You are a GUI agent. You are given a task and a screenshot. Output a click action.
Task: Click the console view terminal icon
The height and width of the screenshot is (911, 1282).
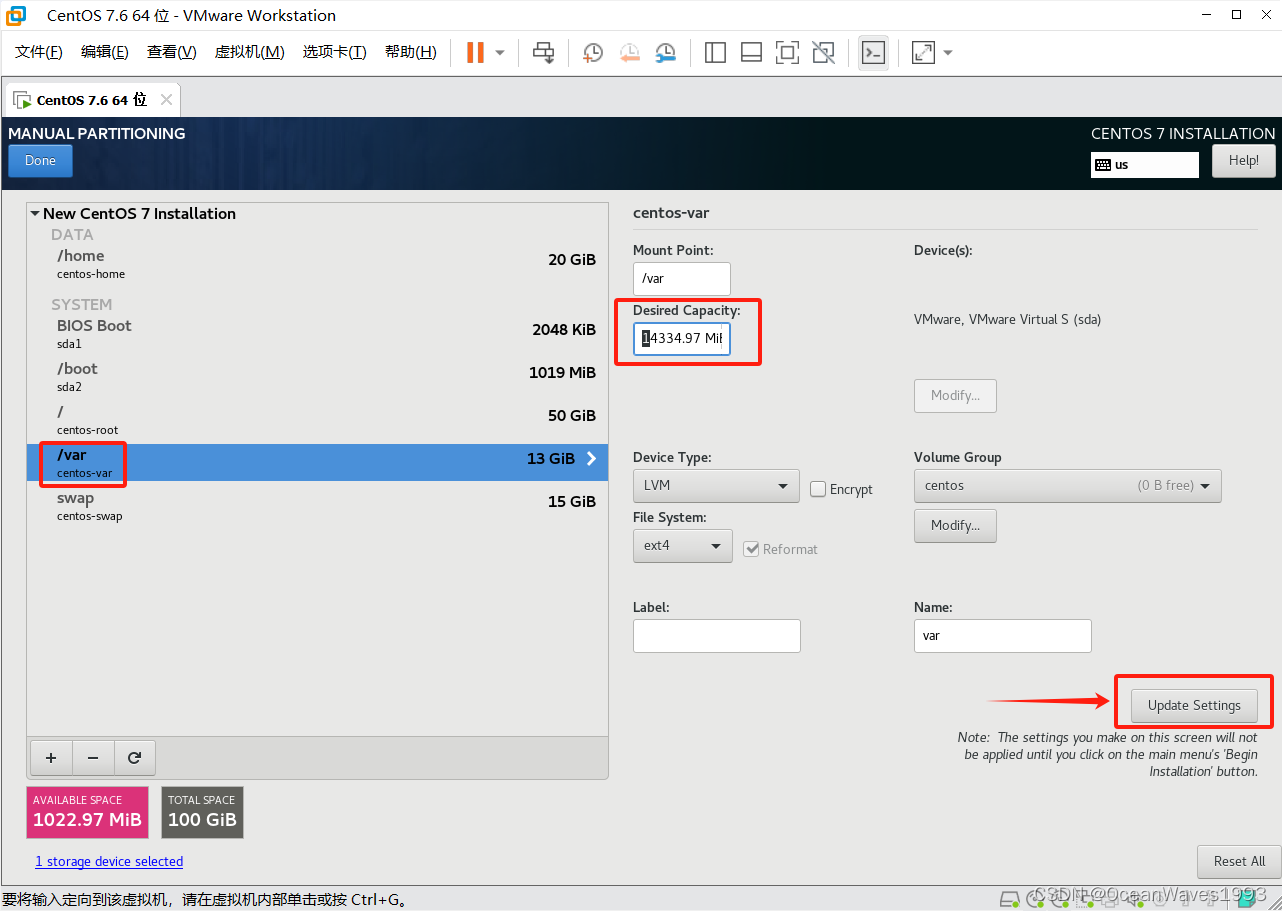tap(873, 52)
